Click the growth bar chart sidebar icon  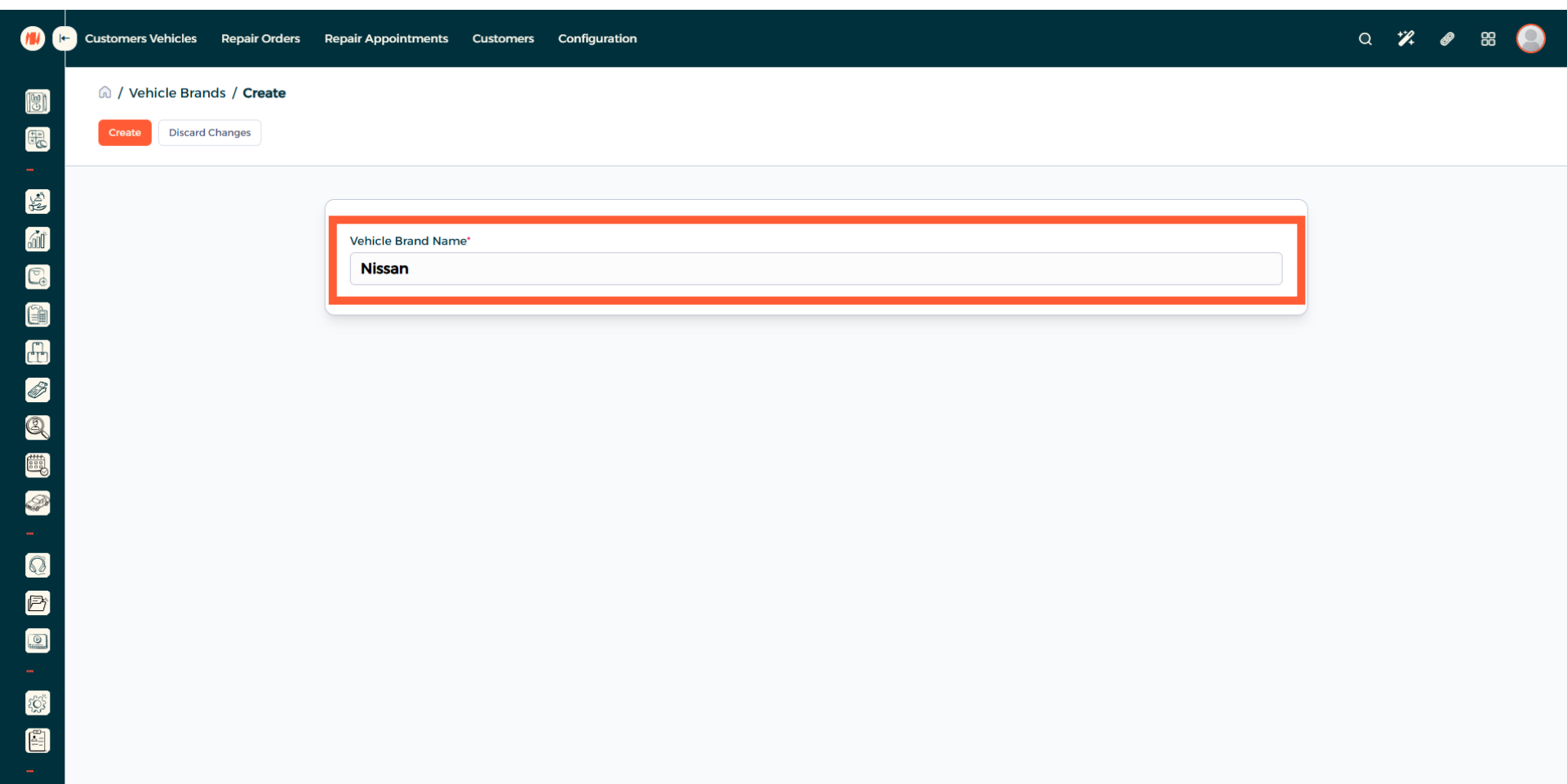(38, 239)
